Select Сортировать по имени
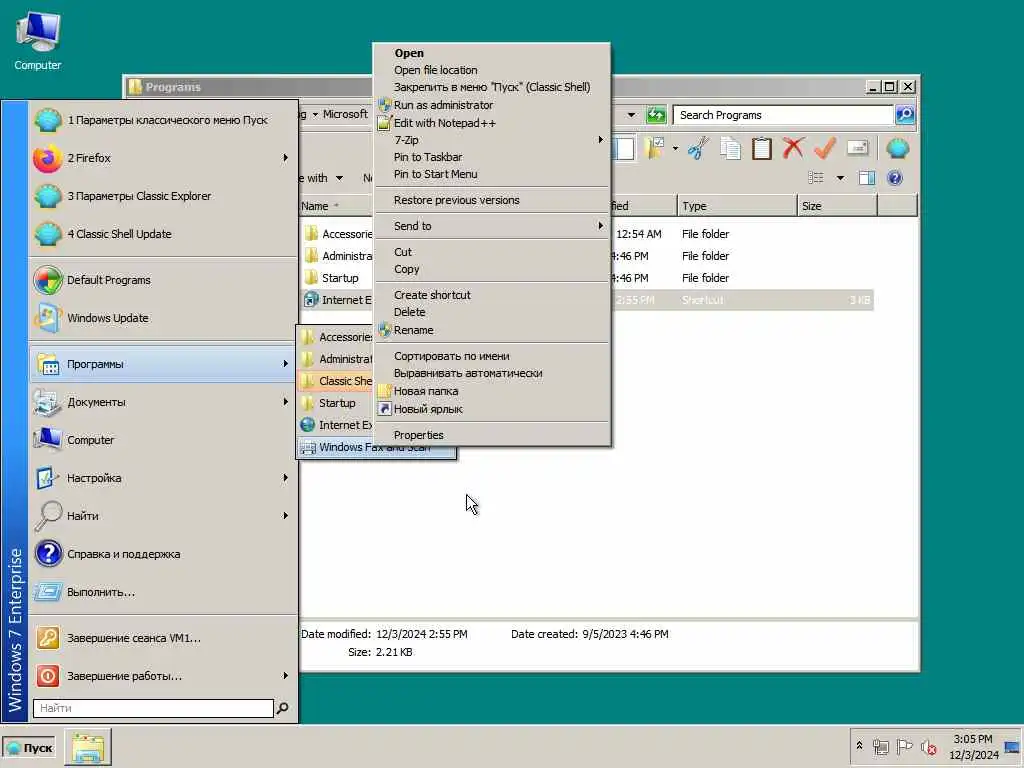Image resolution: width=1024 pixels, height=768 pixels. [x=491, y=356]
